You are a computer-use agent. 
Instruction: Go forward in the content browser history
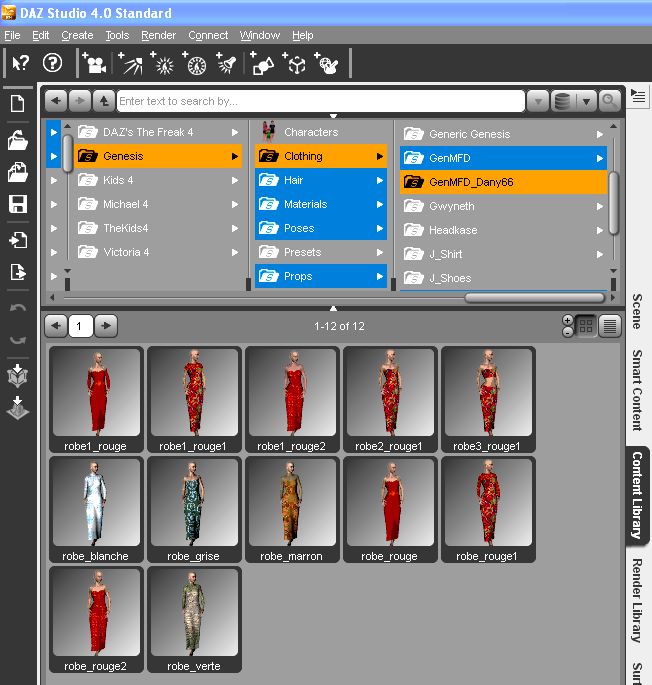[x=80, y=101]
